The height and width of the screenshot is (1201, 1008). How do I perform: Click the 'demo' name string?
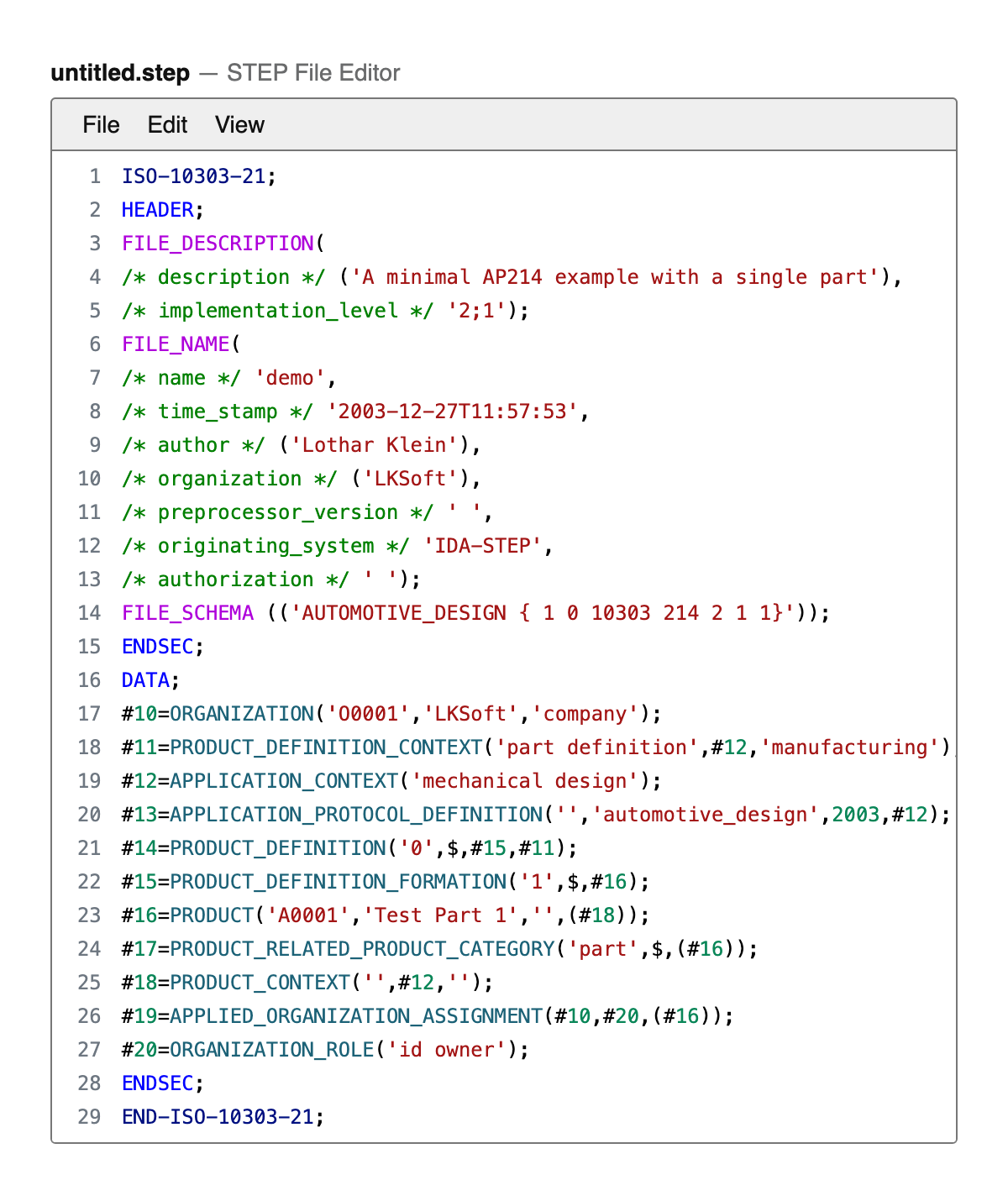(290, 378)
